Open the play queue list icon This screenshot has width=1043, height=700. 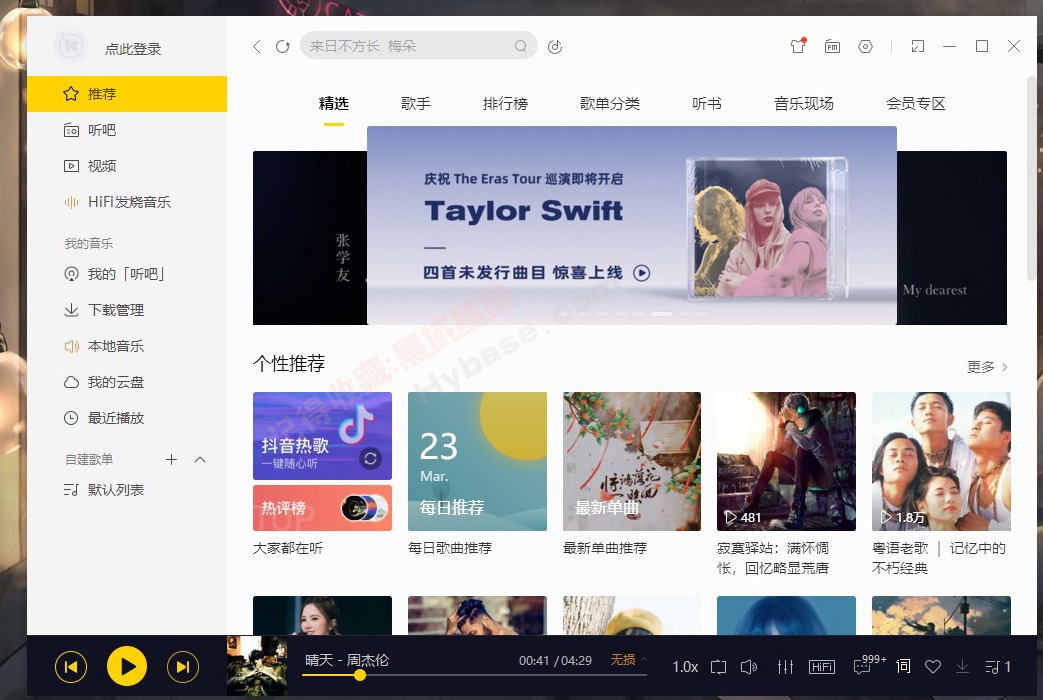(998, 667)
